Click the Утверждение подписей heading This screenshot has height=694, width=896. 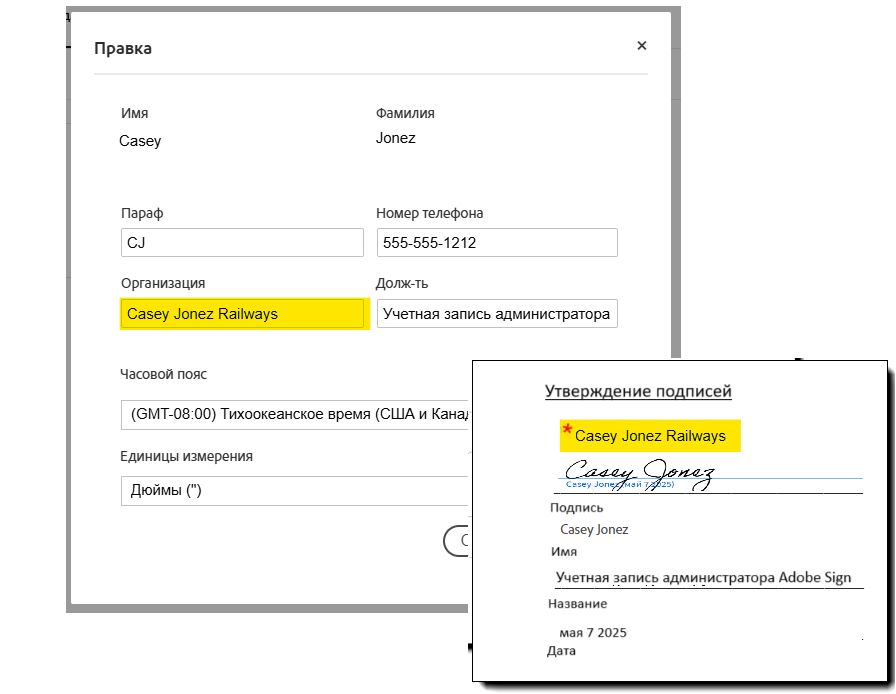tap(638, 391)
